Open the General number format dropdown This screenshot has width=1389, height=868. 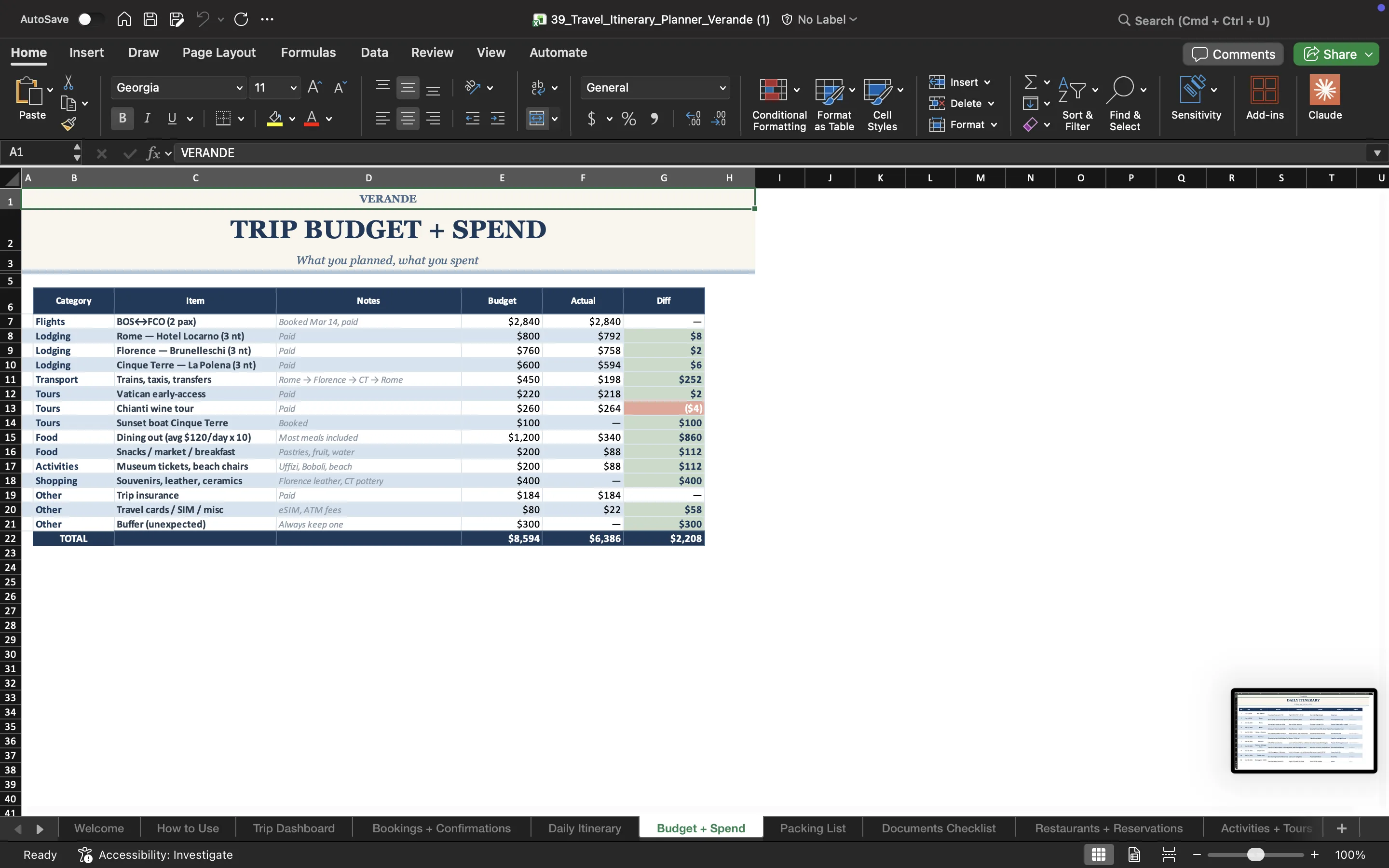[x=722, y=88]
